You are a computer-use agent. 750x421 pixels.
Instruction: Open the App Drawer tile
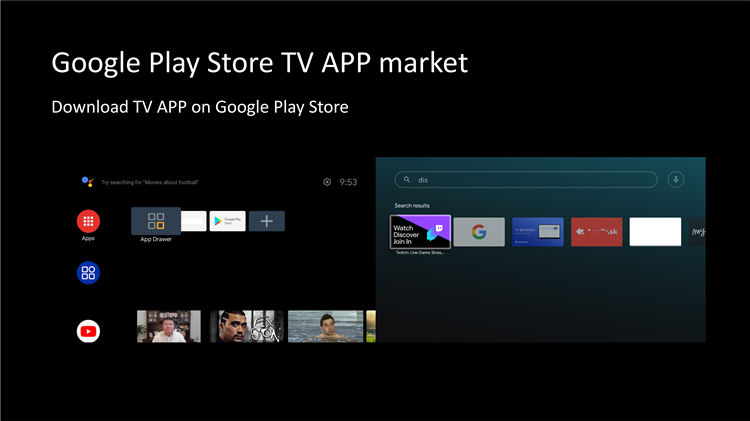tap(156, 221)
